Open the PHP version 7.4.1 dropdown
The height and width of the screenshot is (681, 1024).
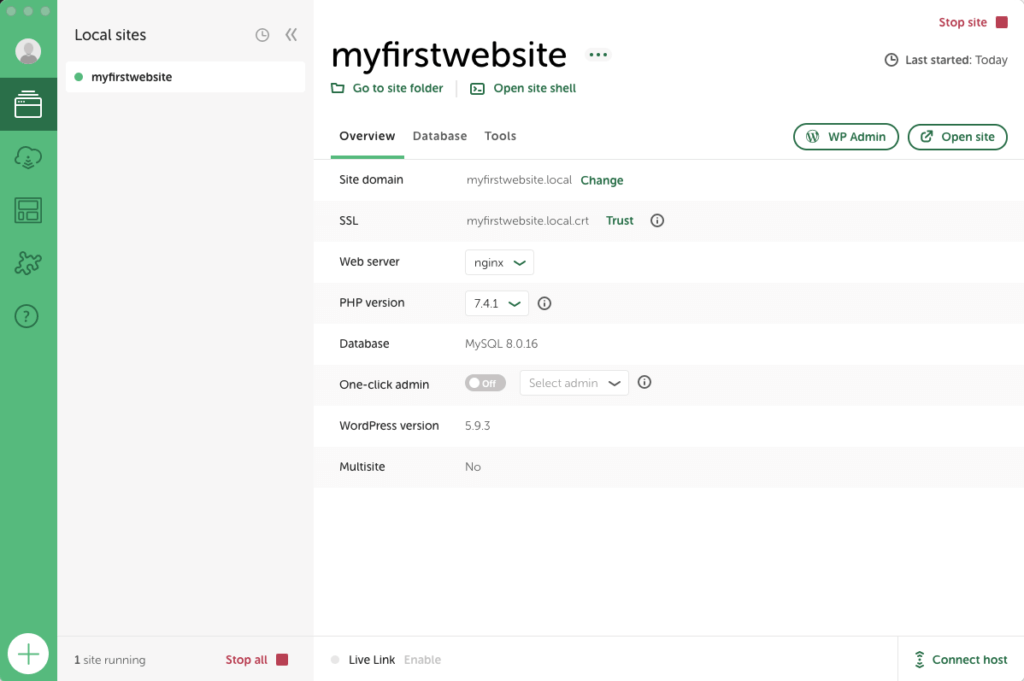[x=497, y=303]
